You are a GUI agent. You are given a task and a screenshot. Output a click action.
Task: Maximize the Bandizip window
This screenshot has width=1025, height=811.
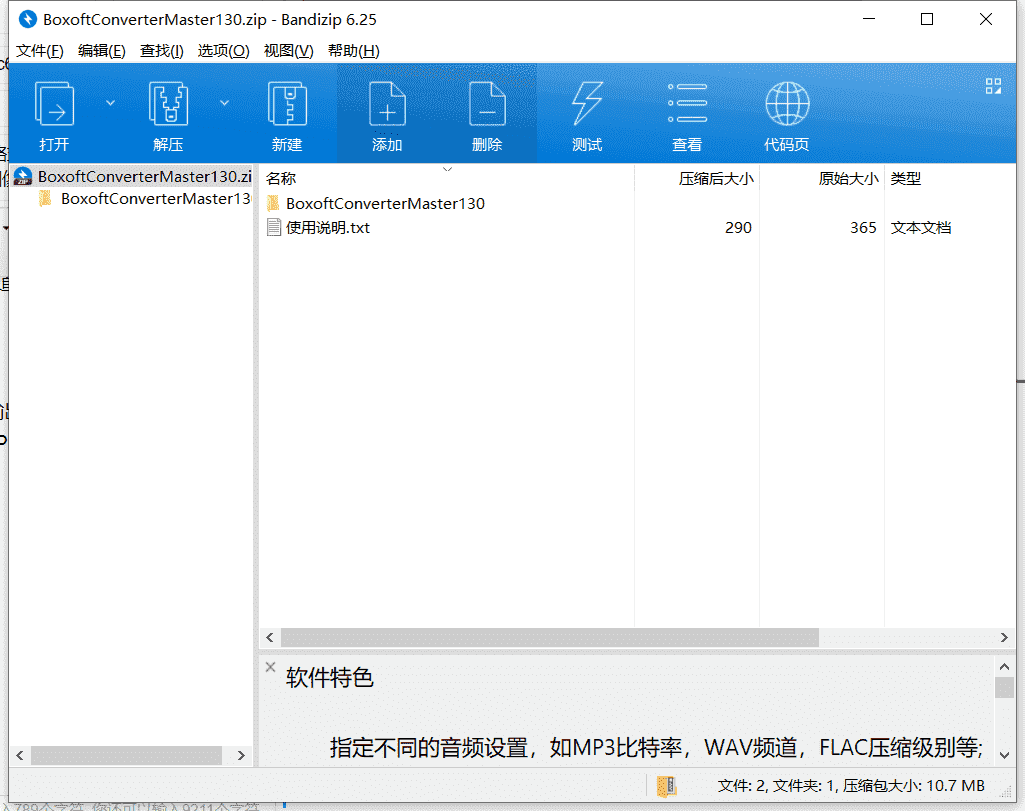tap(927, 20)
